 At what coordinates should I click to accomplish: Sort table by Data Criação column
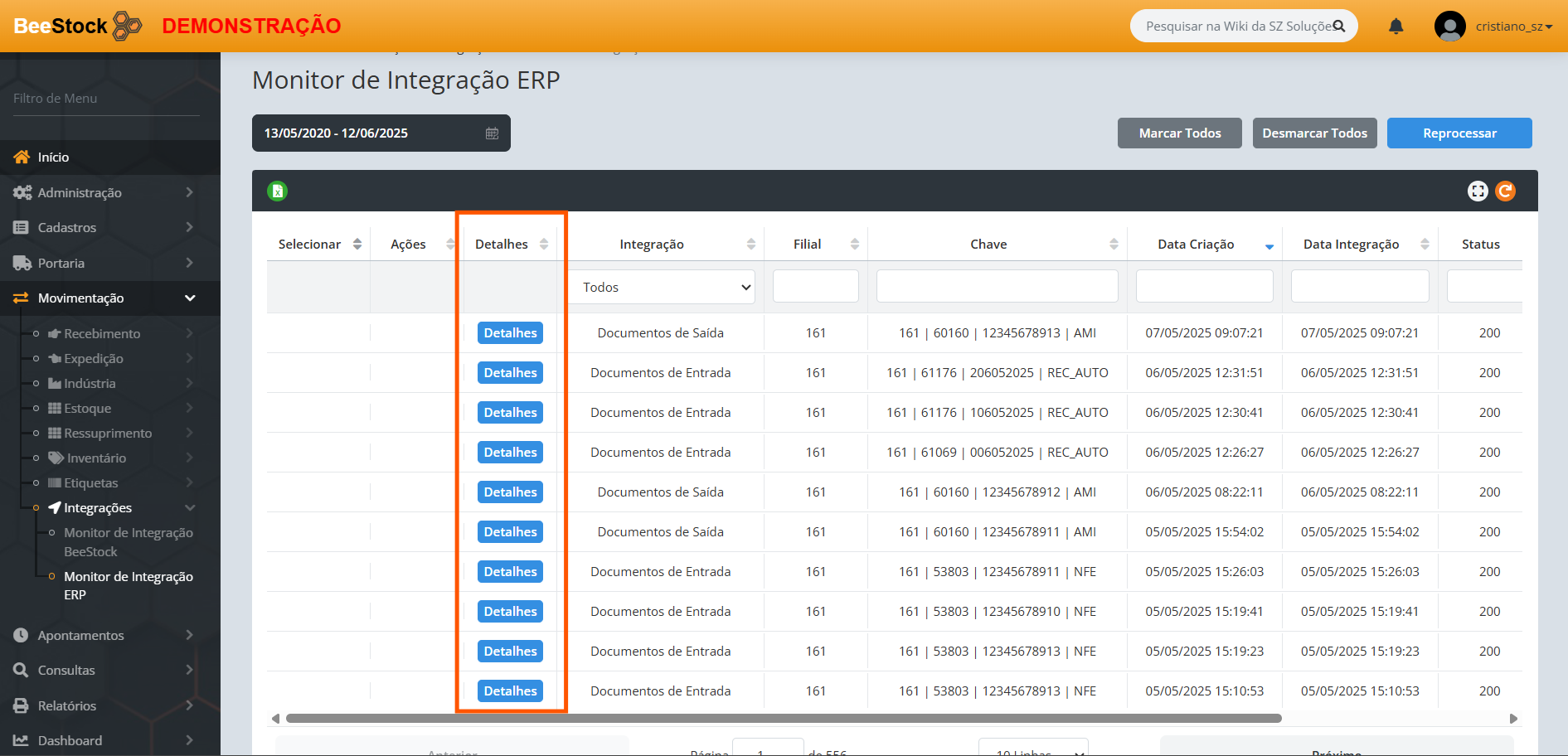1196,245
